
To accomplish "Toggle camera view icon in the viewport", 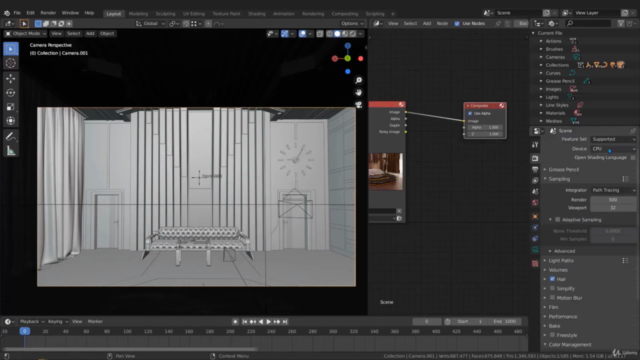I will 358,105.
